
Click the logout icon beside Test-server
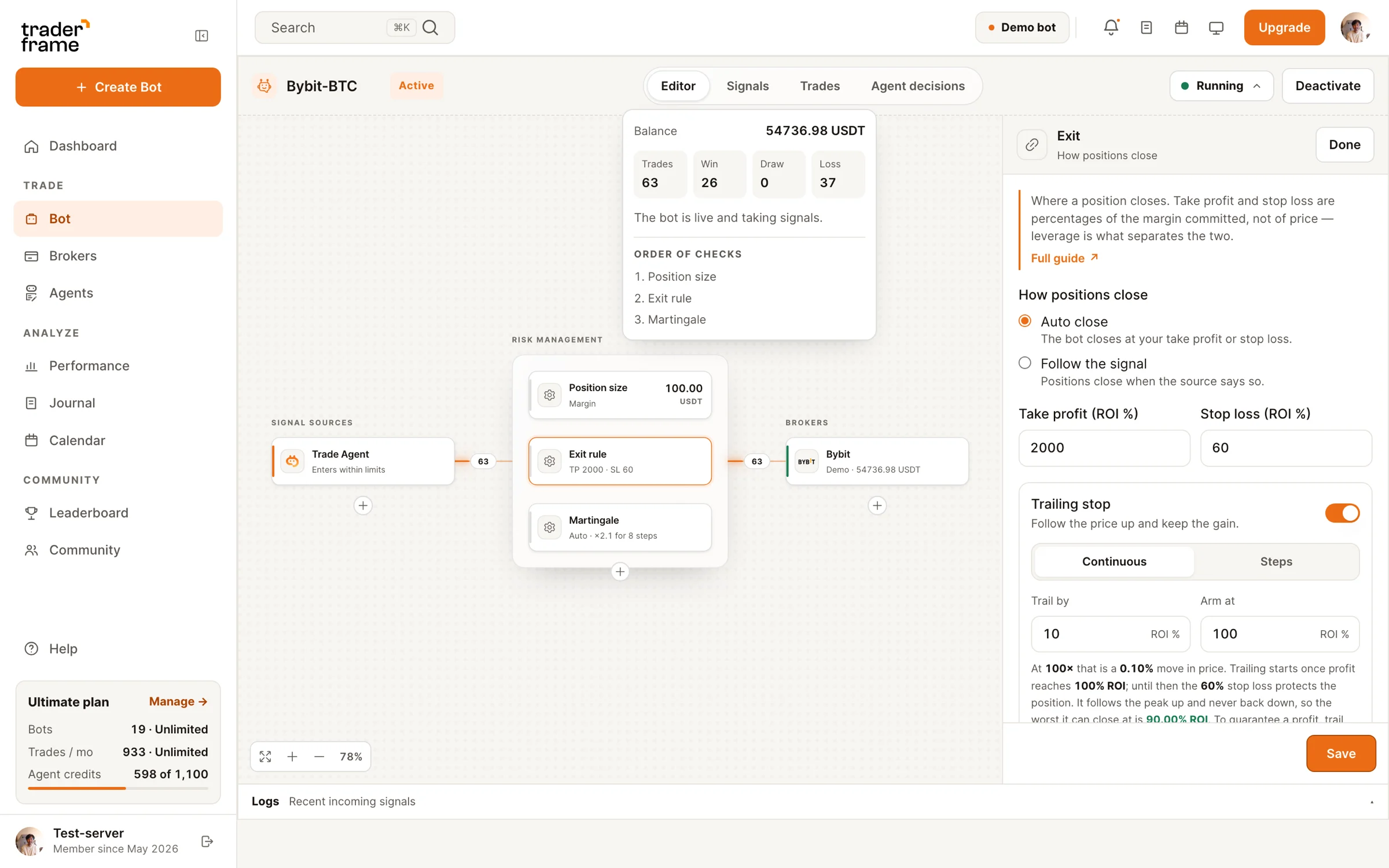click(x=207, y=841)
